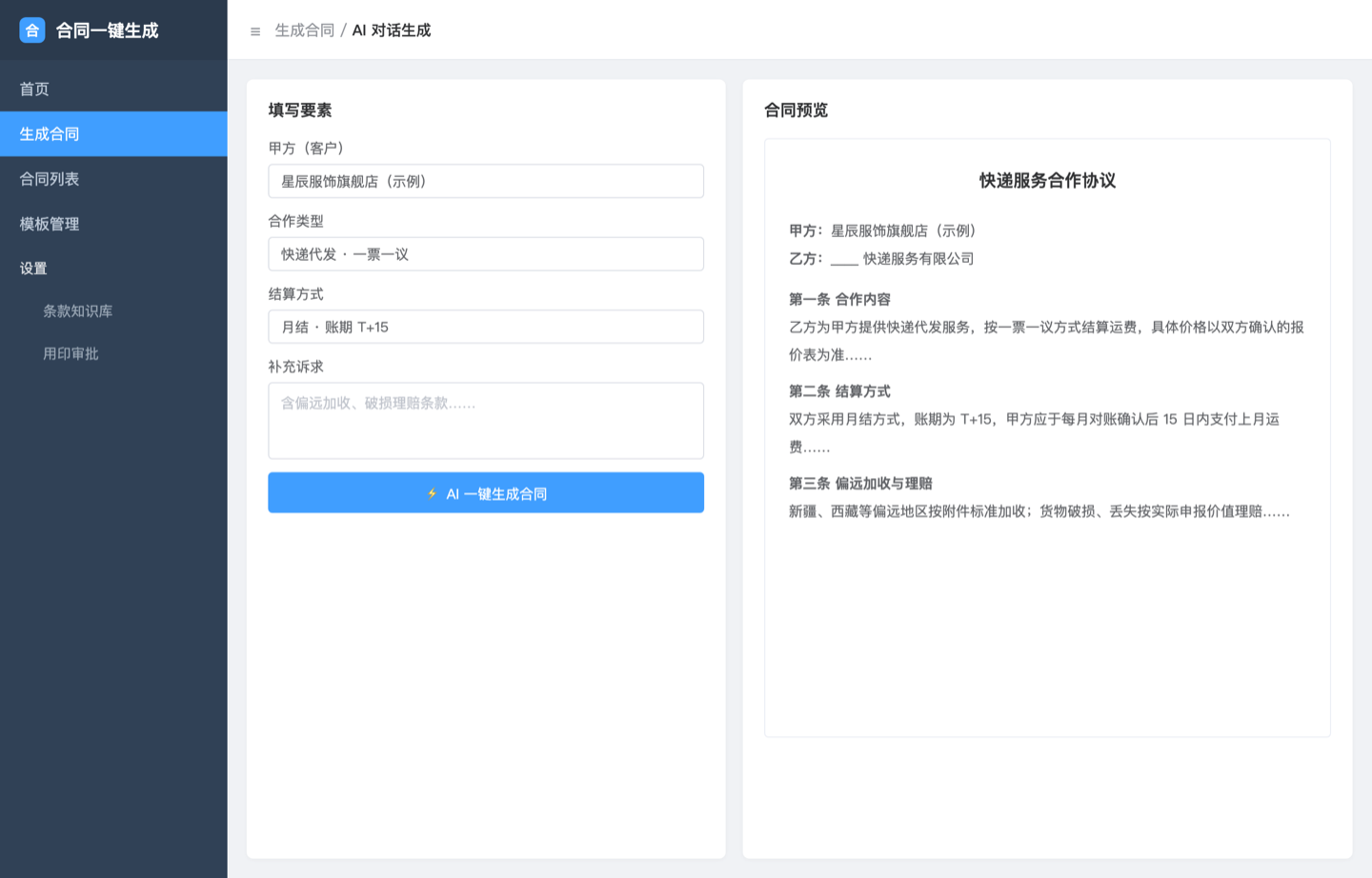Click the 合同一键生成 app title

(x=107, y=30)
